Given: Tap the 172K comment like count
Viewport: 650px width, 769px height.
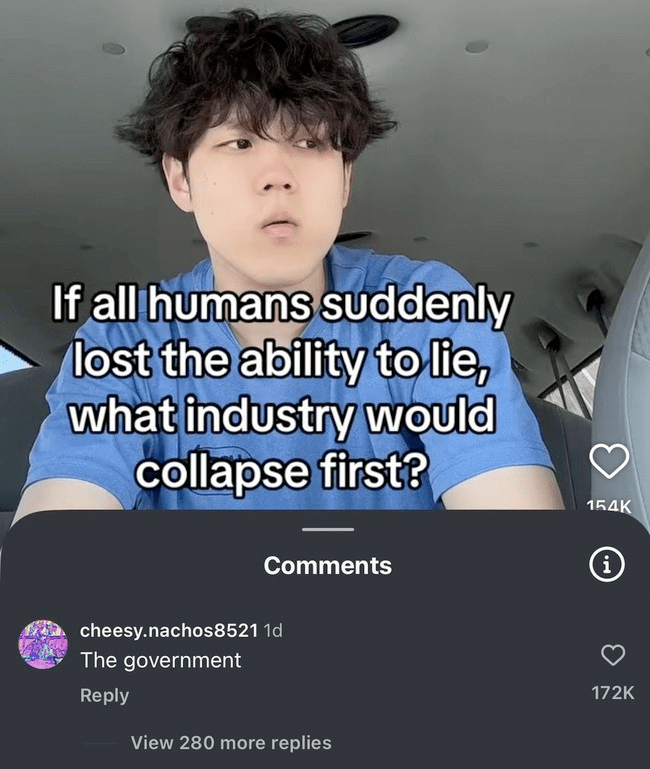Looking at the screenshot, I should click(613, 693).
